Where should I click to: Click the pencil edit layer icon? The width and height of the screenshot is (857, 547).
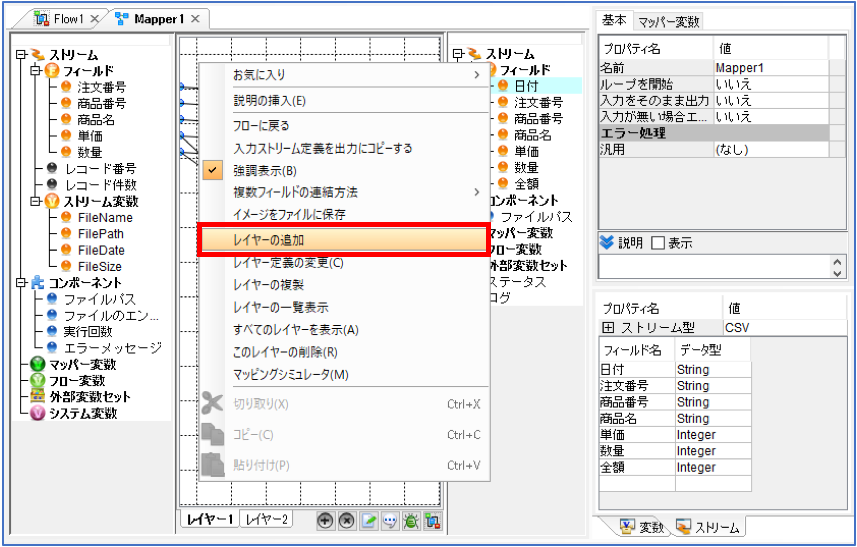(x=368, y=521)
